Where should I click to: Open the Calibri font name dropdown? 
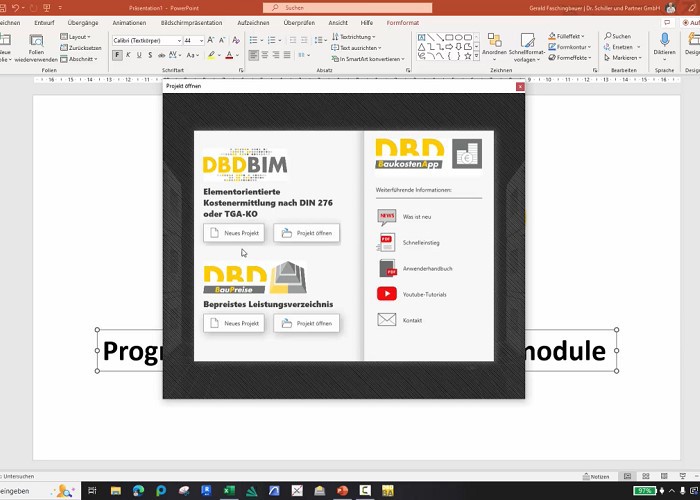pos(179,41)
